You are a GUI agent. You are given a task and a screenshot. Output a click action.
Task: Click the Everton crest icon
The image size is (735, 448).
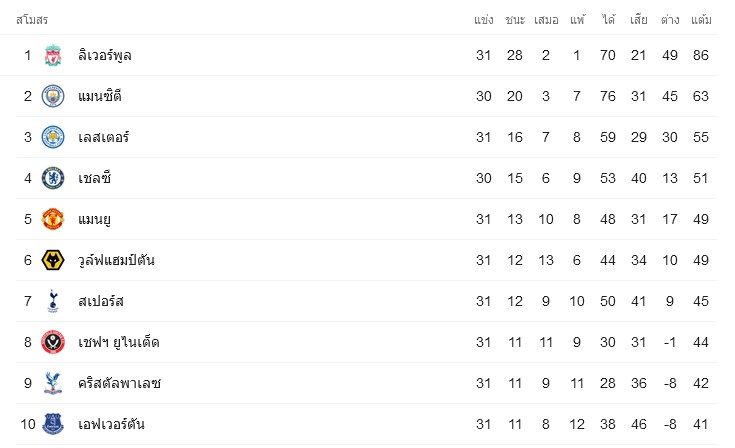coord(53,424)
